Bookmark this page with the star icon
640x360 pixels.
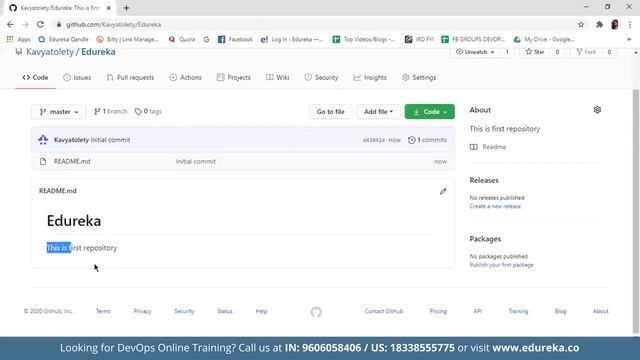(581, 24)
